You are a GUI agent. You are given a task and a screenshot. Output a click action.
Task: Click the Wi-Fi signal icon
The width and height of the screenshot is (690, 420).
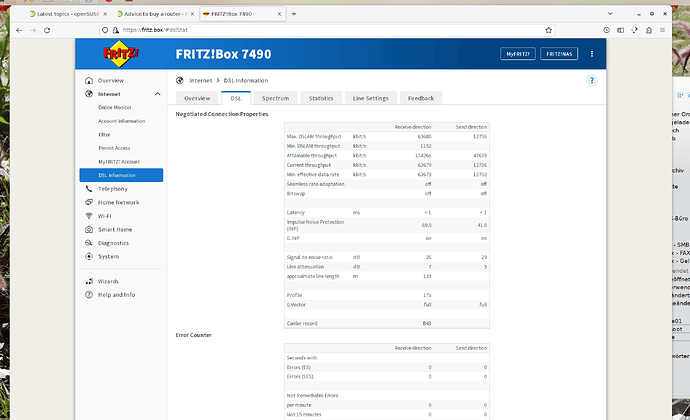pos(89,216)
